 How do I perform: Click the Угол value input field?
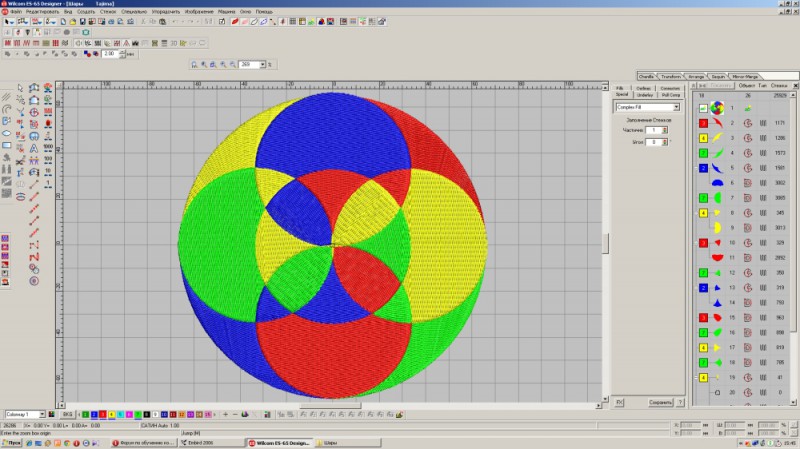click(654, 142)
